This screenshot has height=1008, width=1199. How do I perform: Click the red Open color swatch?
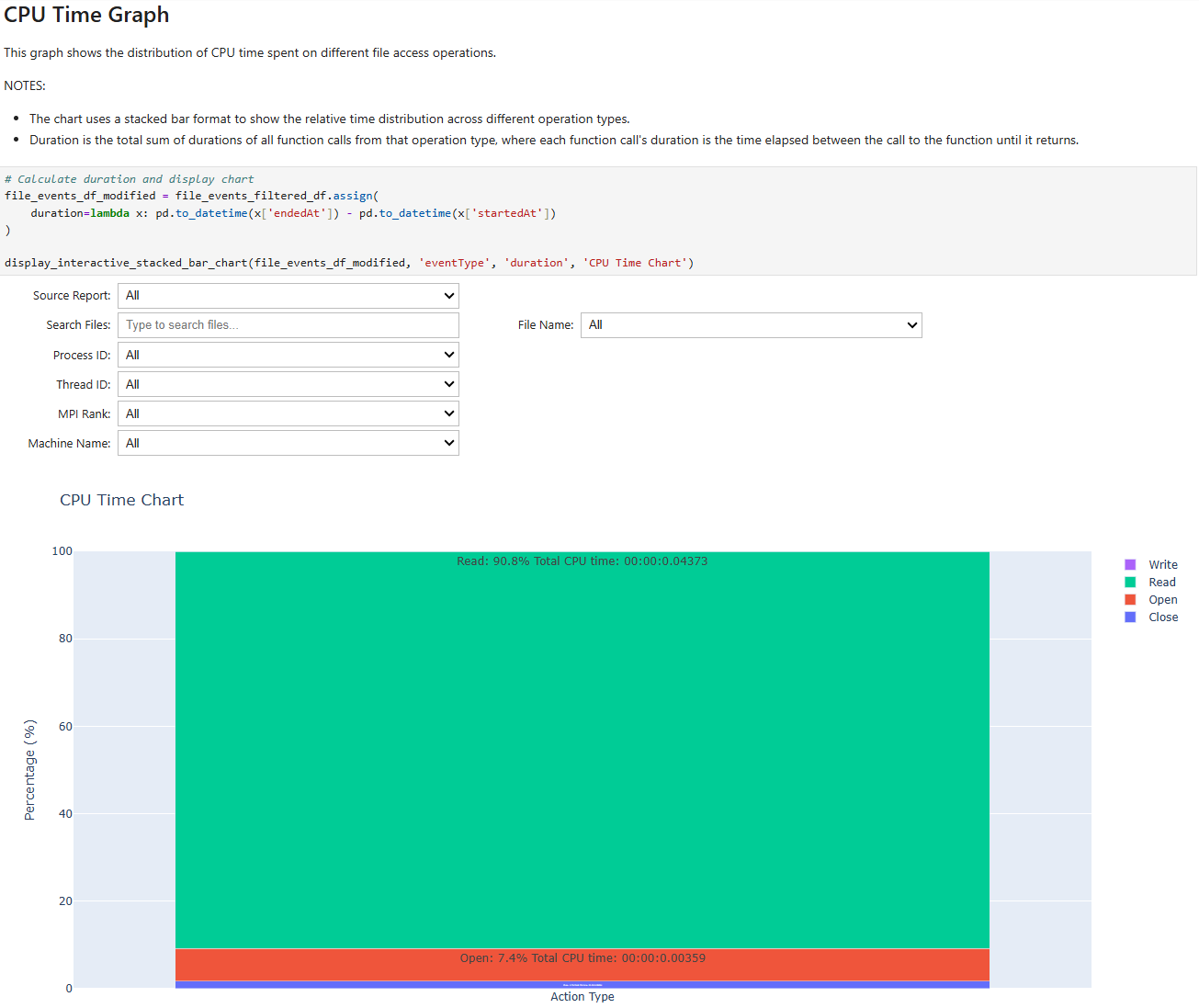pyautogui.click(x=1132, y=599)
